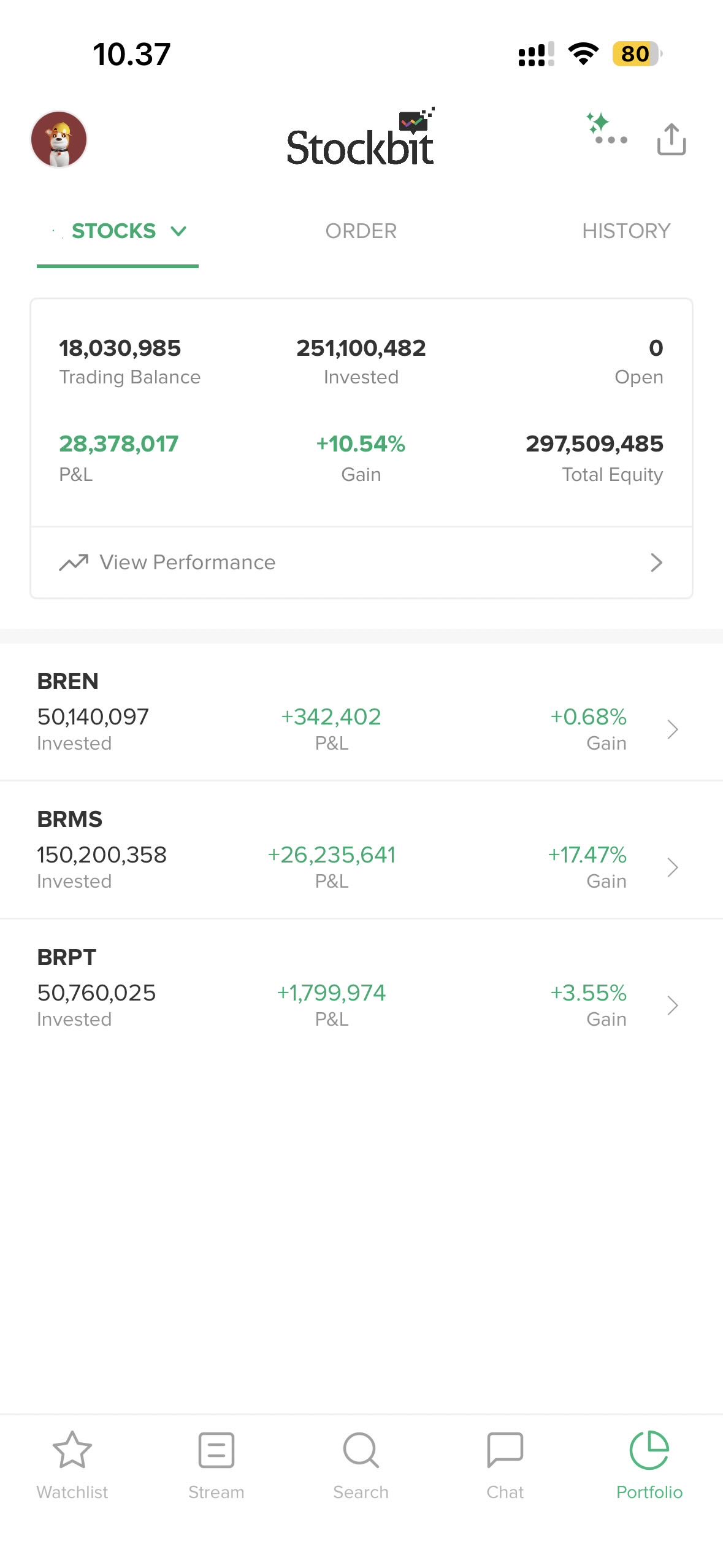Expand BRPT holding details chevron
This screenshot has height=1568, width=723.
click(x=672, y=1005)
